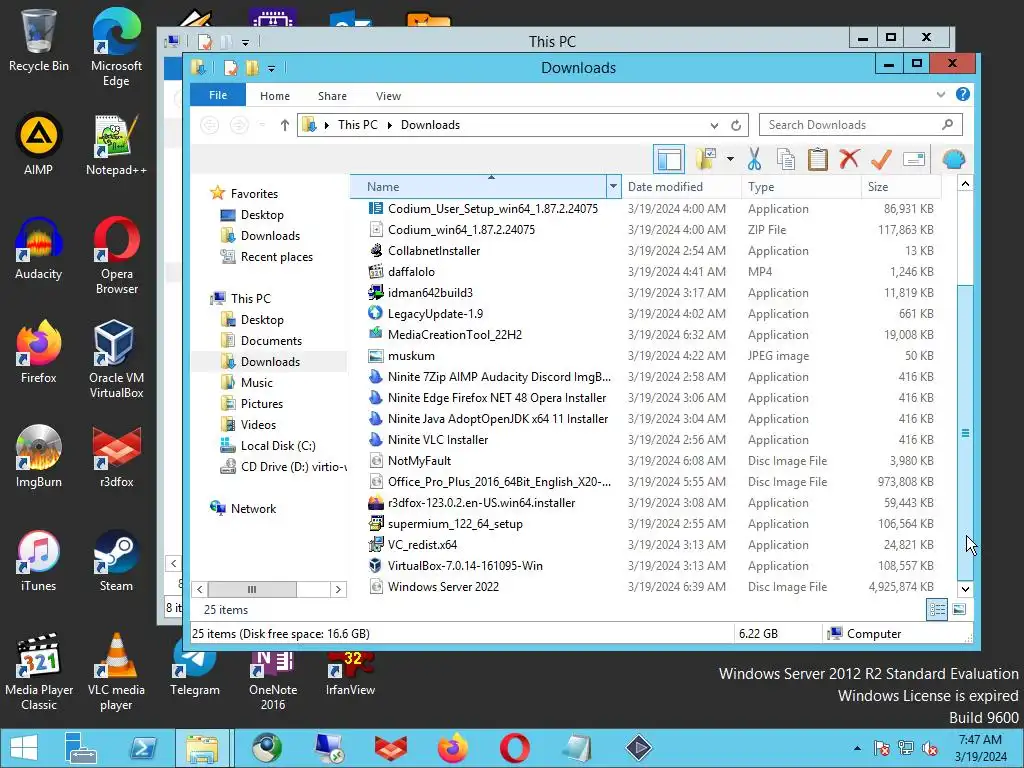Click the file list vertical scrollbar thumb
The image size is (1024, 768).
pos(965,432)
